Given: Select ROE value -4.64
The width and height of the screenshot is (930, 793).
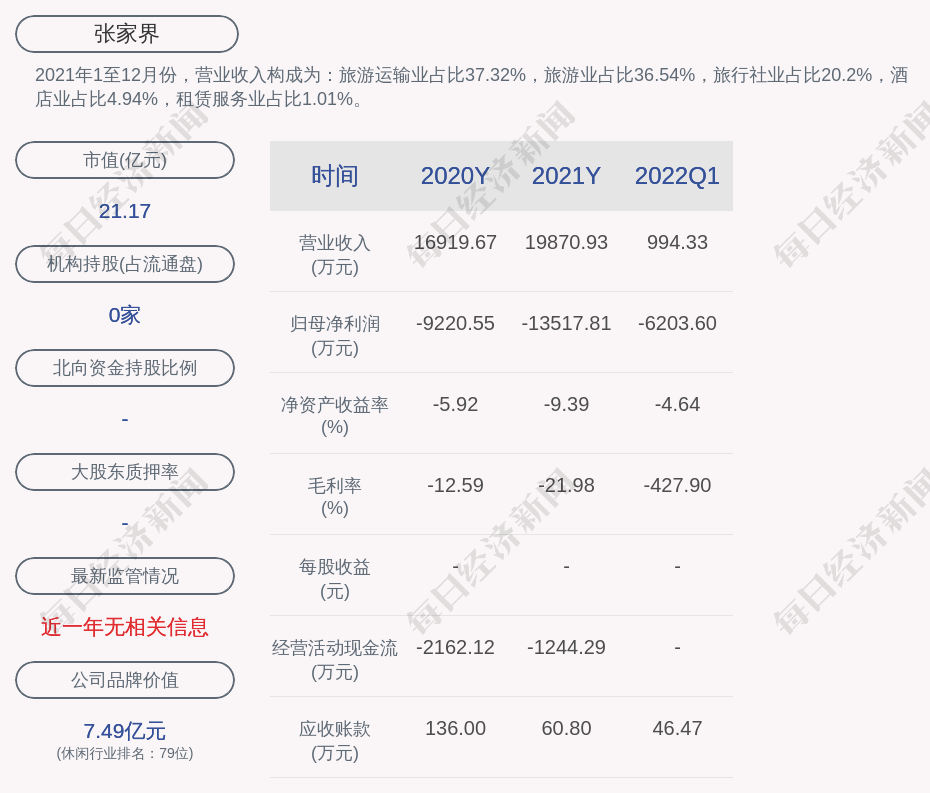Looking at the screenshot, I should [x=677, y=405].
